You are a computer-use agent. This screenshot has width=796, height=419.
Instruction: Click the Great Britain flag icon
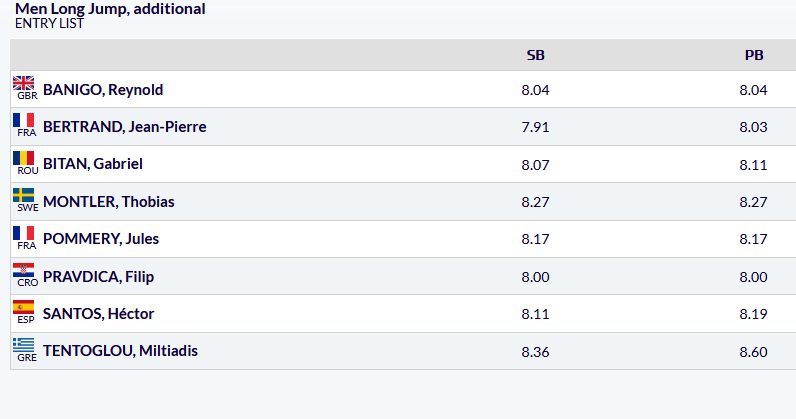pos(24,83)
